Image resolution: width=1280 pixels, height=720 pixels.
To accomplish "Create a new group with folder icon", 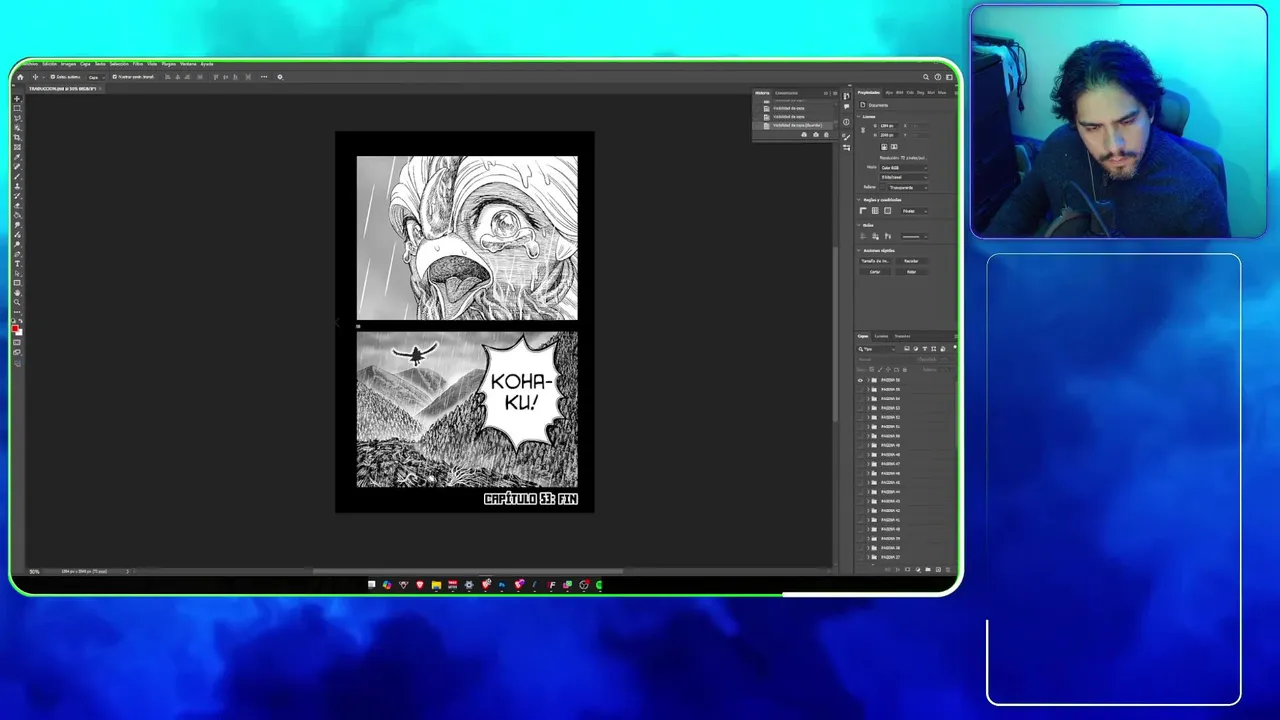I will point(928,569).
